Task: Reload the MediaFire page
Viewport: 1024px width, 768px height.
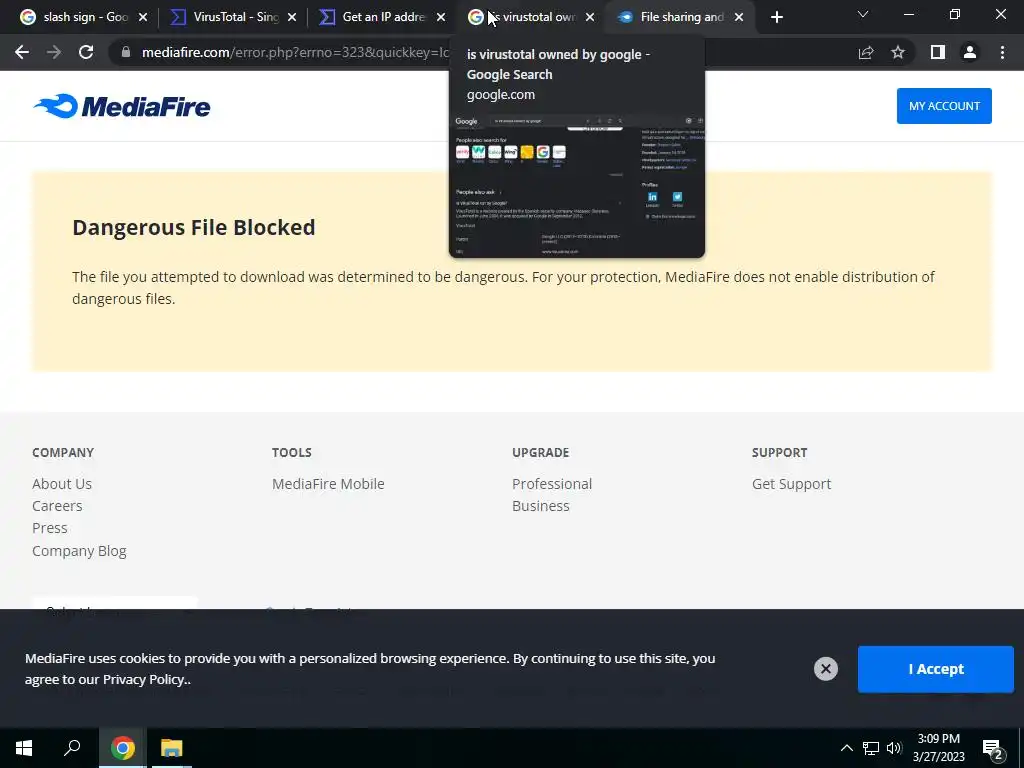Action: (86, 52)
